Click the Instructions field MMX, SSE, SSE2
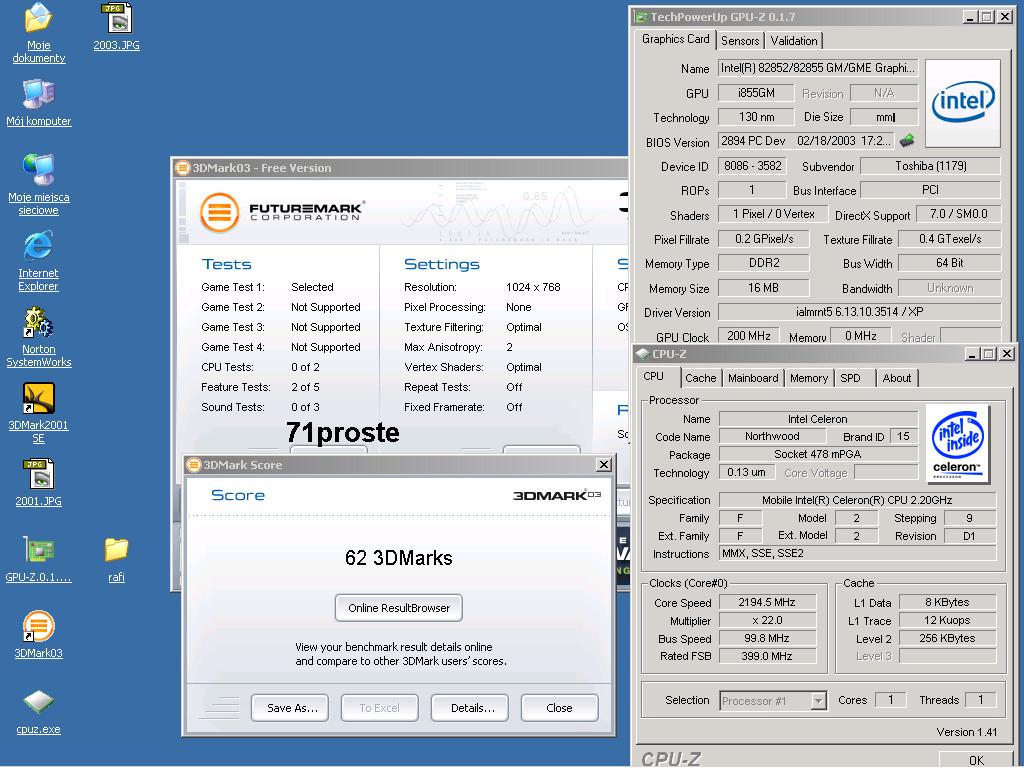This screenshot has width=1024, height=768. (x=857, y=553)
